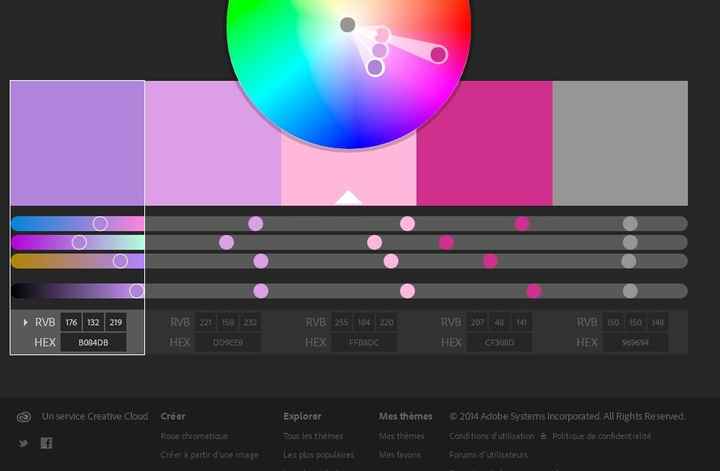
Task: Click the Creative Cloud logo icon
Action: (x=24, y=417)
